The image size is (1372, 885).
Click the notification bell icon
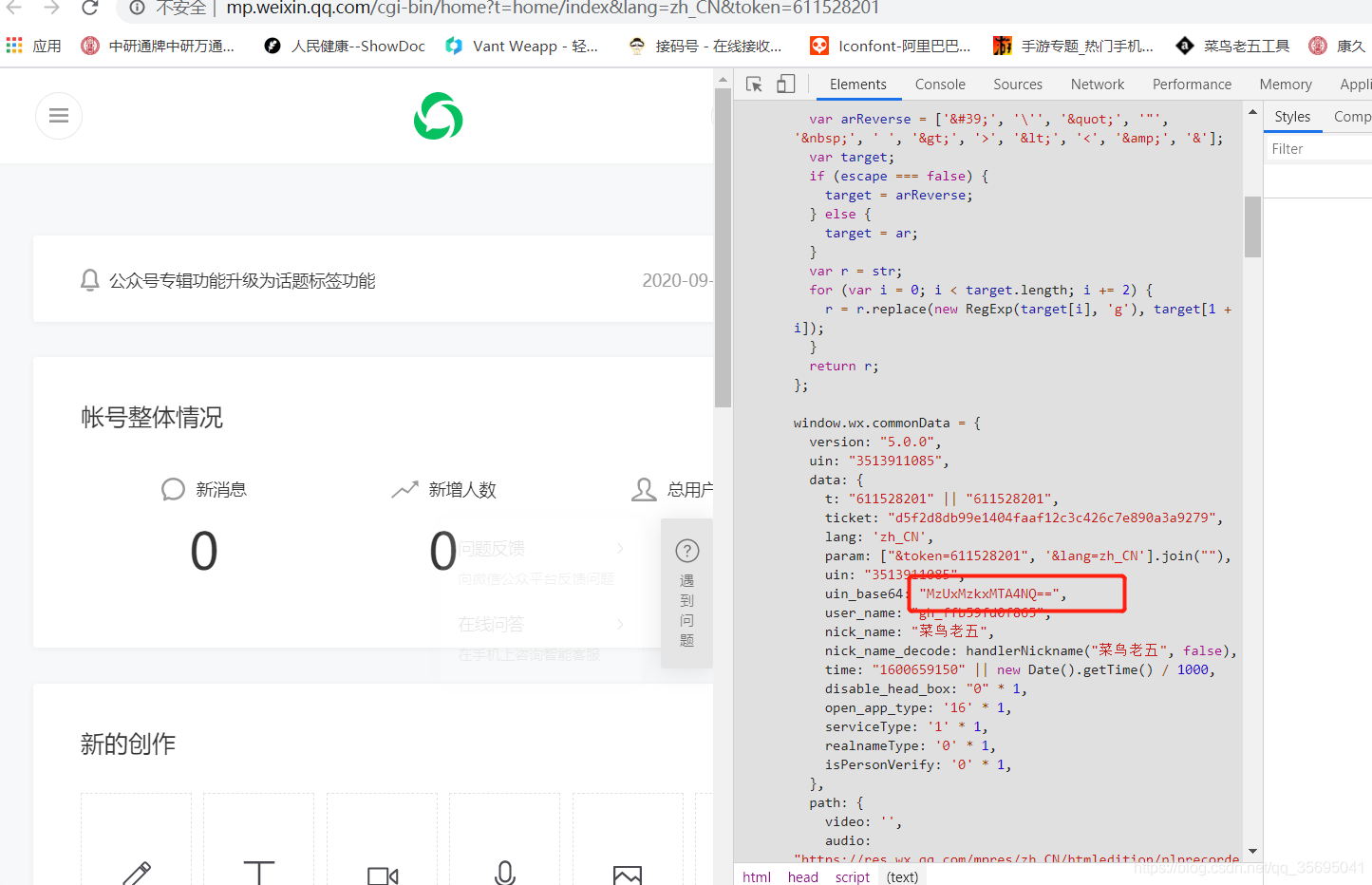[90, 280]
